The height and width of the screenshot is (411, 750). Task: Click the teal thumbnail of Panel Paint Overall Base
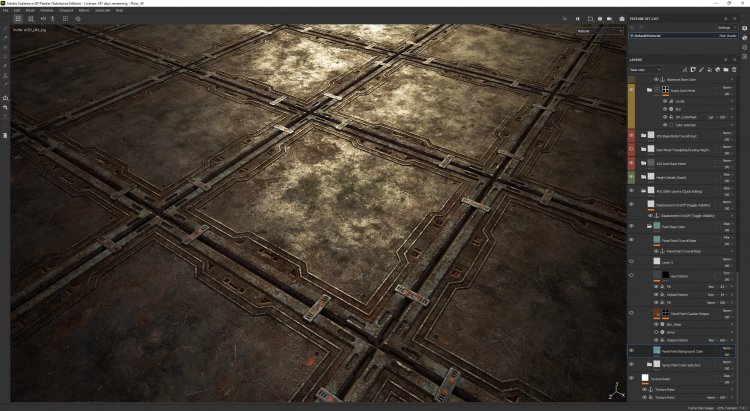point(657,240)
